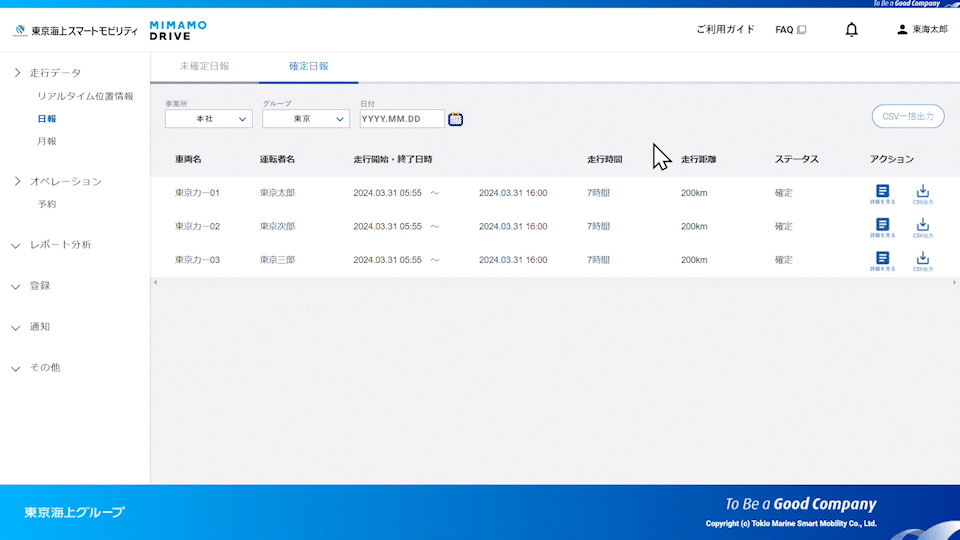Click driver name 東京次郎

pos(277,227)
